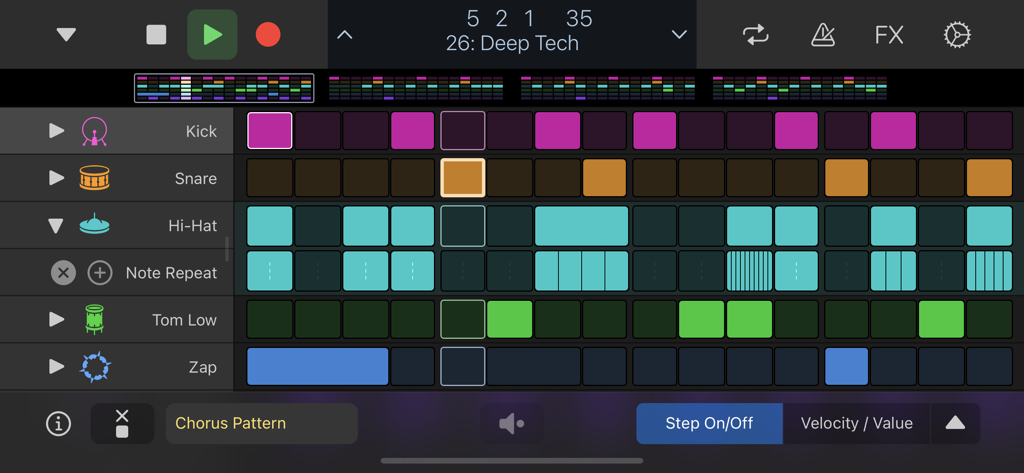
Task: Open the Chorus Pattern name field
Action: tap(262, 423)
